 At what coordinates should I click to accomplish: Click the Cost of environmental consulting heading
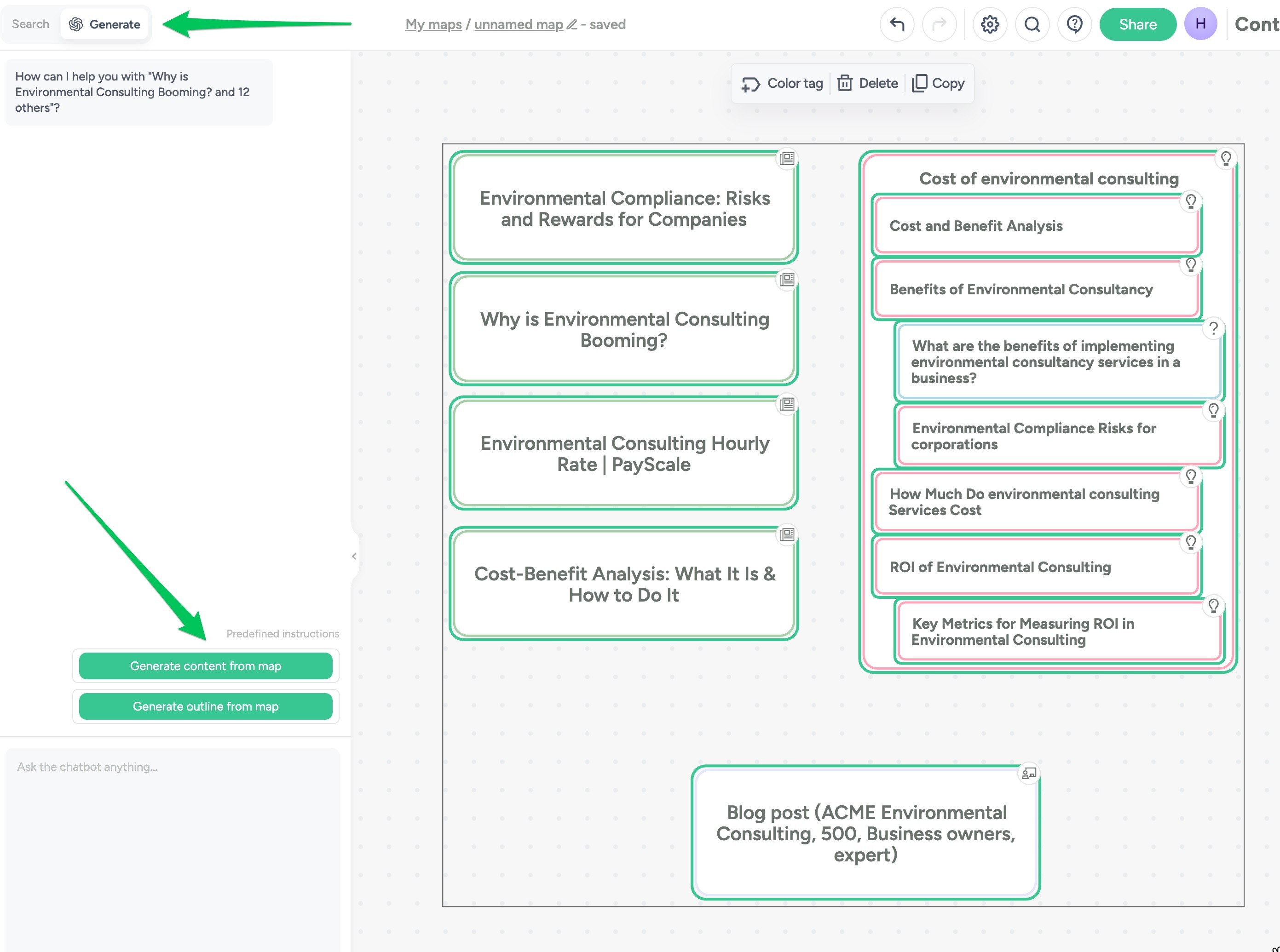[1049, 178]
